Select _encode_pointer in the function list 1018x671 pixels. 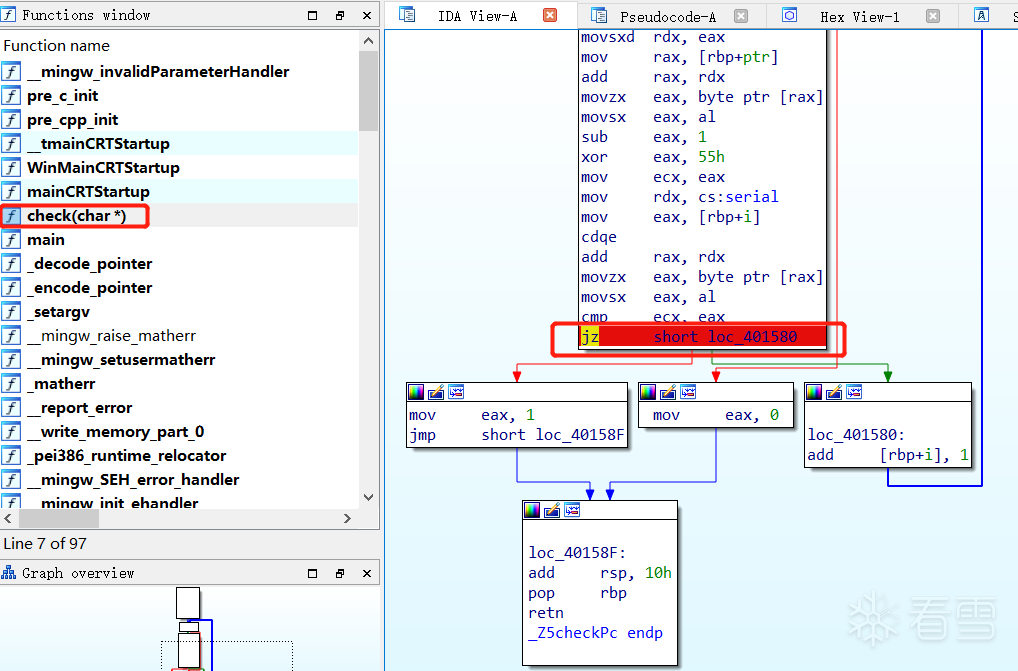tap(179, 288)
